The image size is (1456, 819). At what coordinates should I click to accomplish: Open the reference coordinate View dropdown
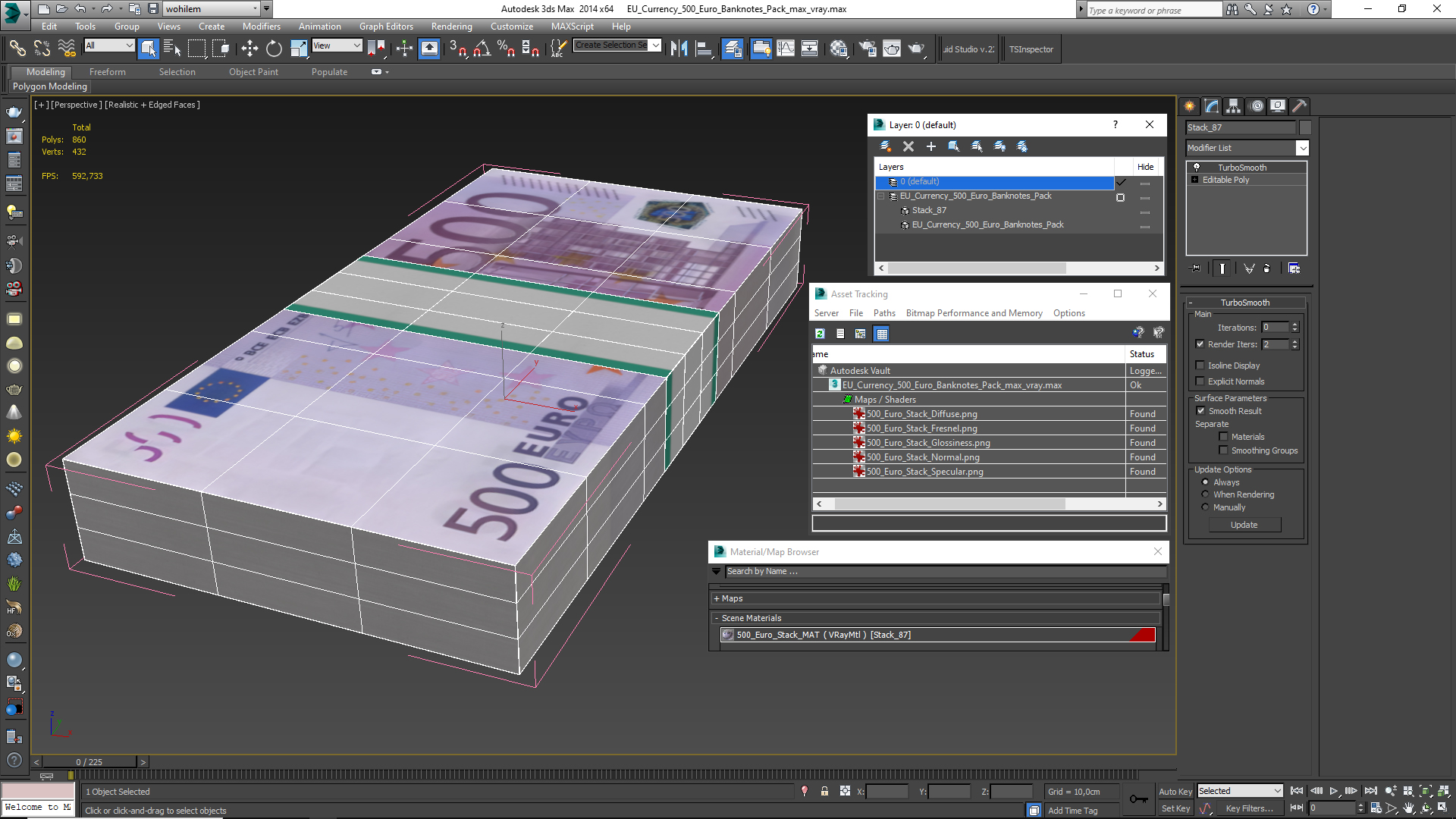pyautogui.click(x=337, y=45)
